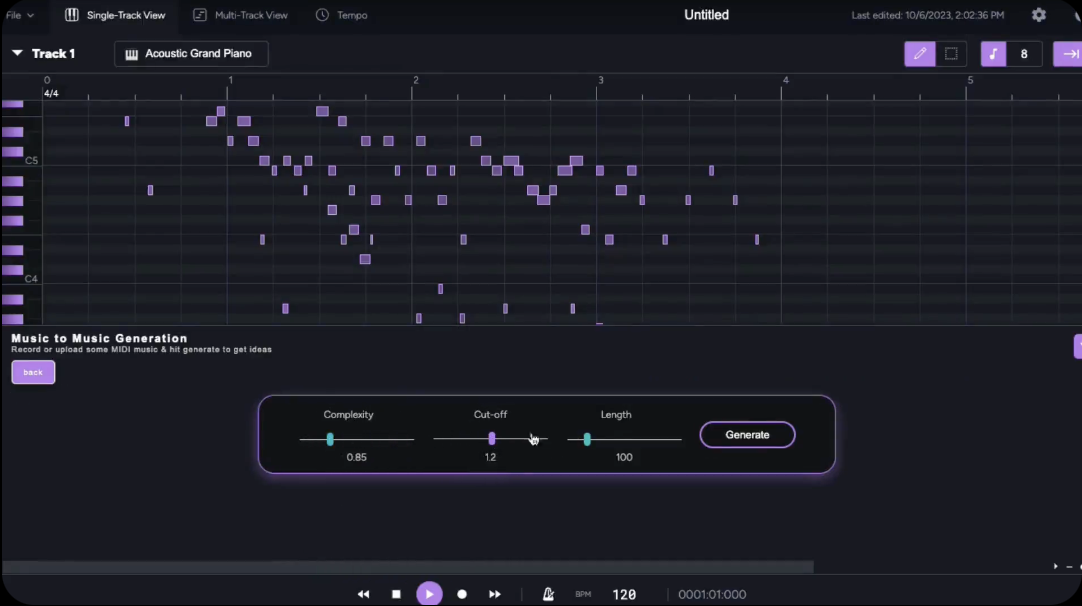
Task: Open the app settings gear
Action: (1038, 15)
